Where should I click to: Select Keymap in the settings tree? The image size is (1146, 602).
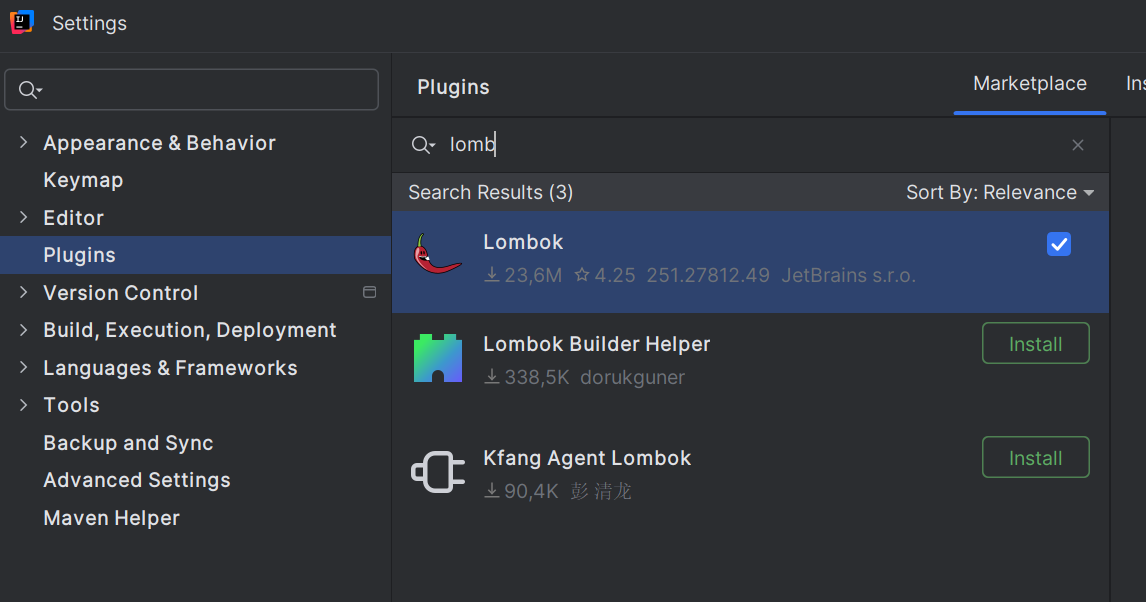[x=83, y=180]
